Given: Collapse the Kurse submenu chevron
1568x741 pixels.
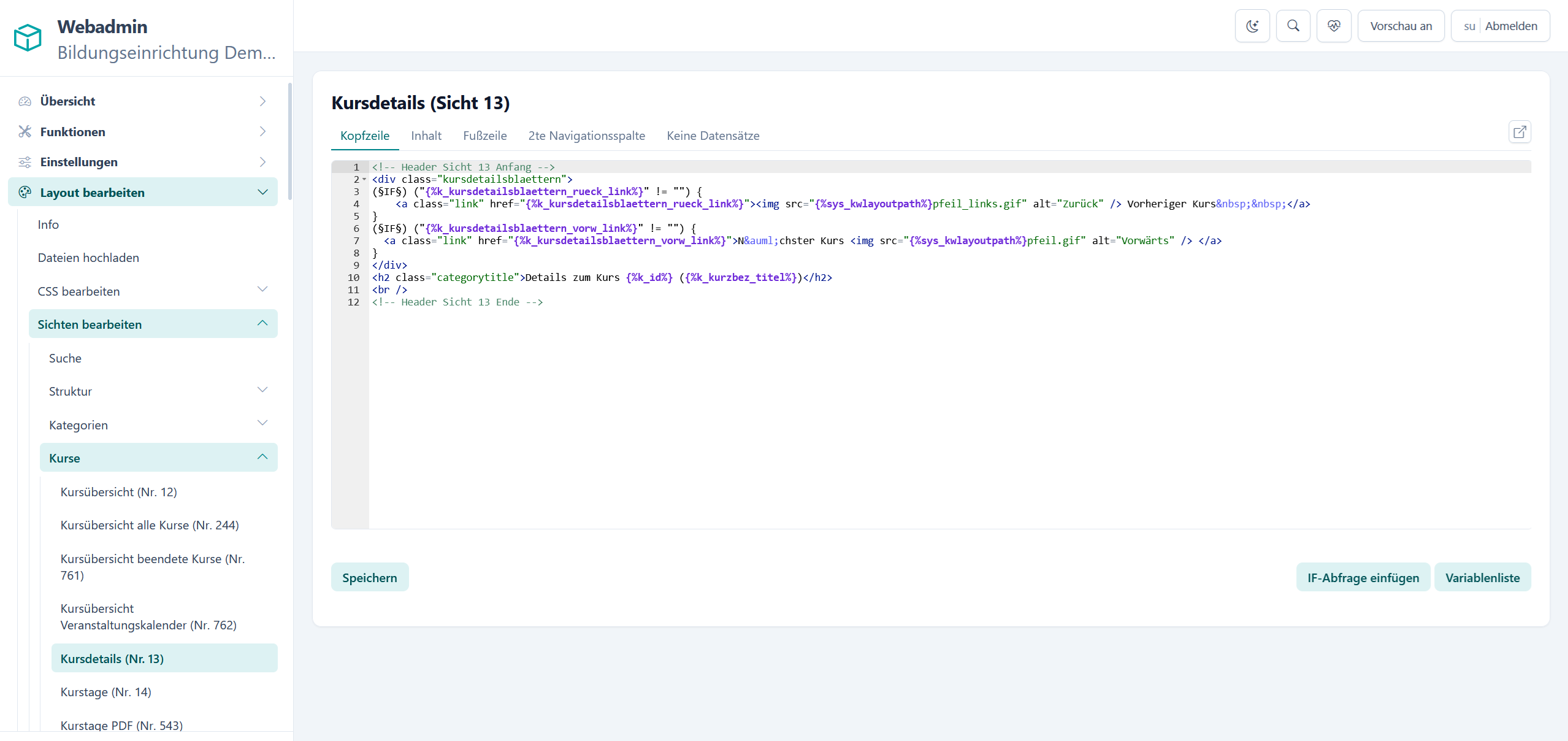Looking at the screenshot, I should [262, 456].
